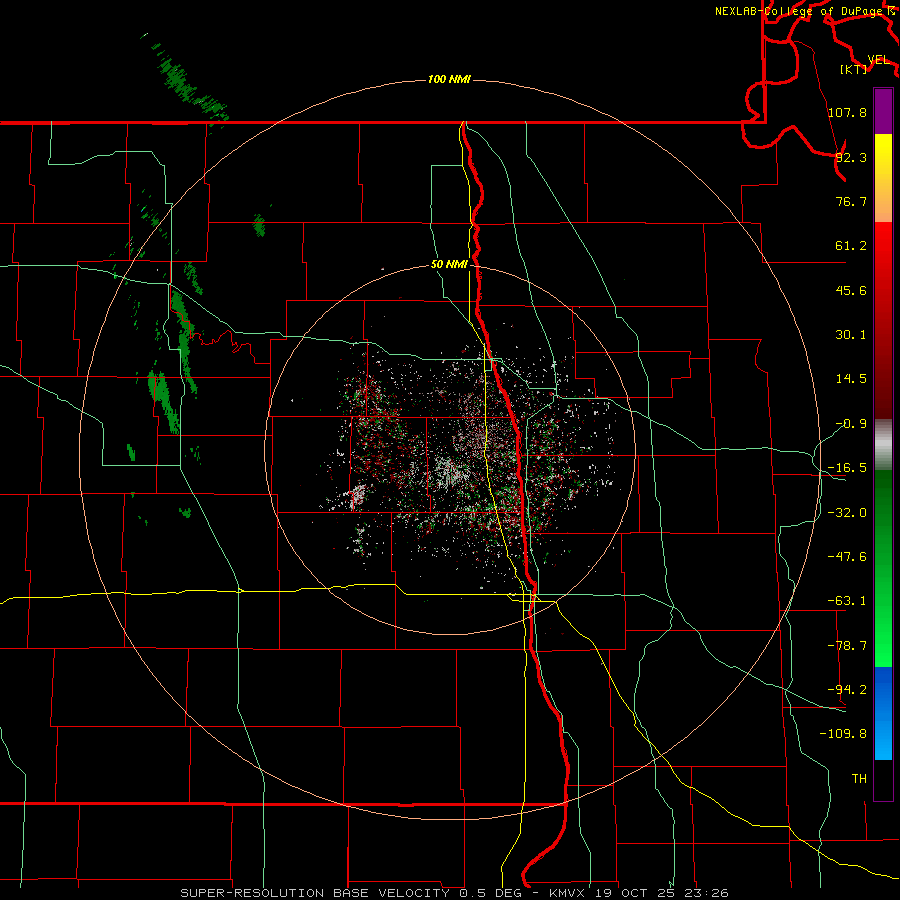Screen dimensions: 900x900
Task: Click the blue segment of color bar
Action: pos(883,713)
